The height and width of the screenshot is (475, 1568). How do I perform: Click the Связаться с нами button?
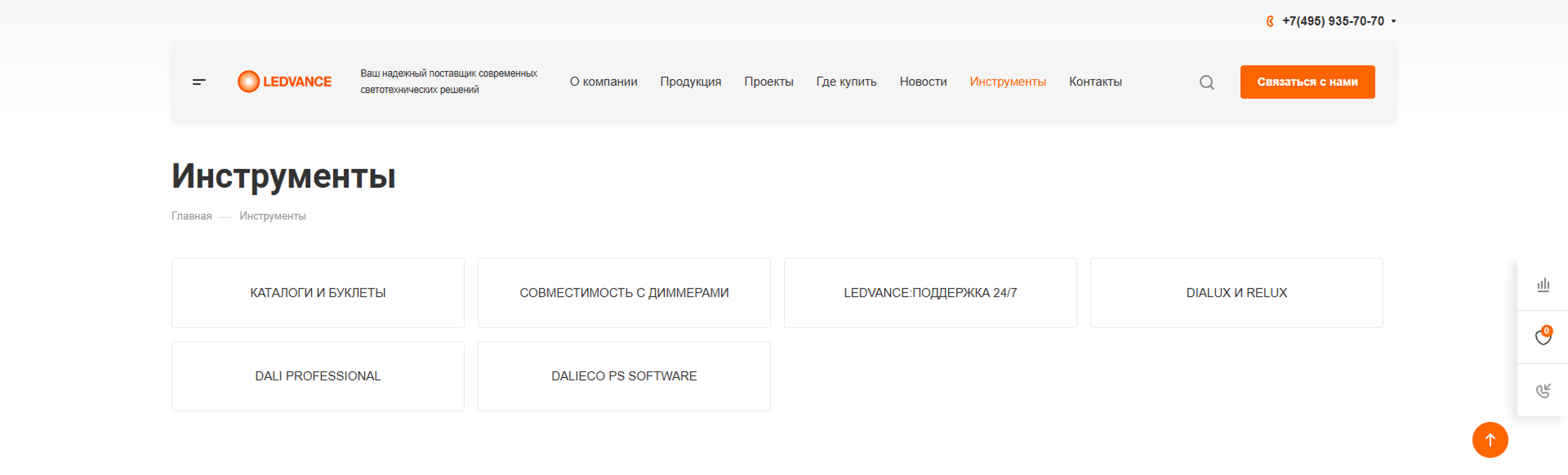point(1307,82)
